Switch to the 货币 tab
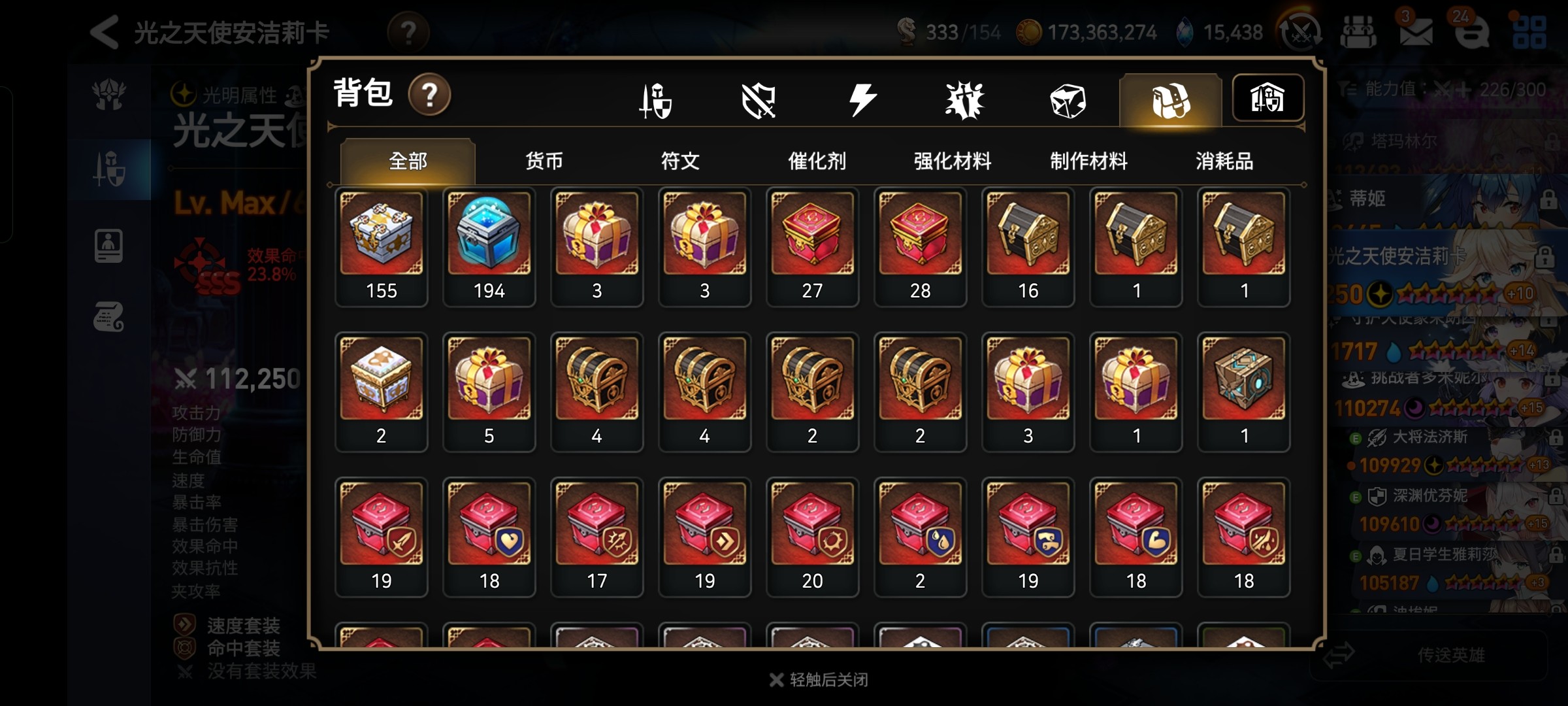1568x706 pixels. click(x=544, y=161)
